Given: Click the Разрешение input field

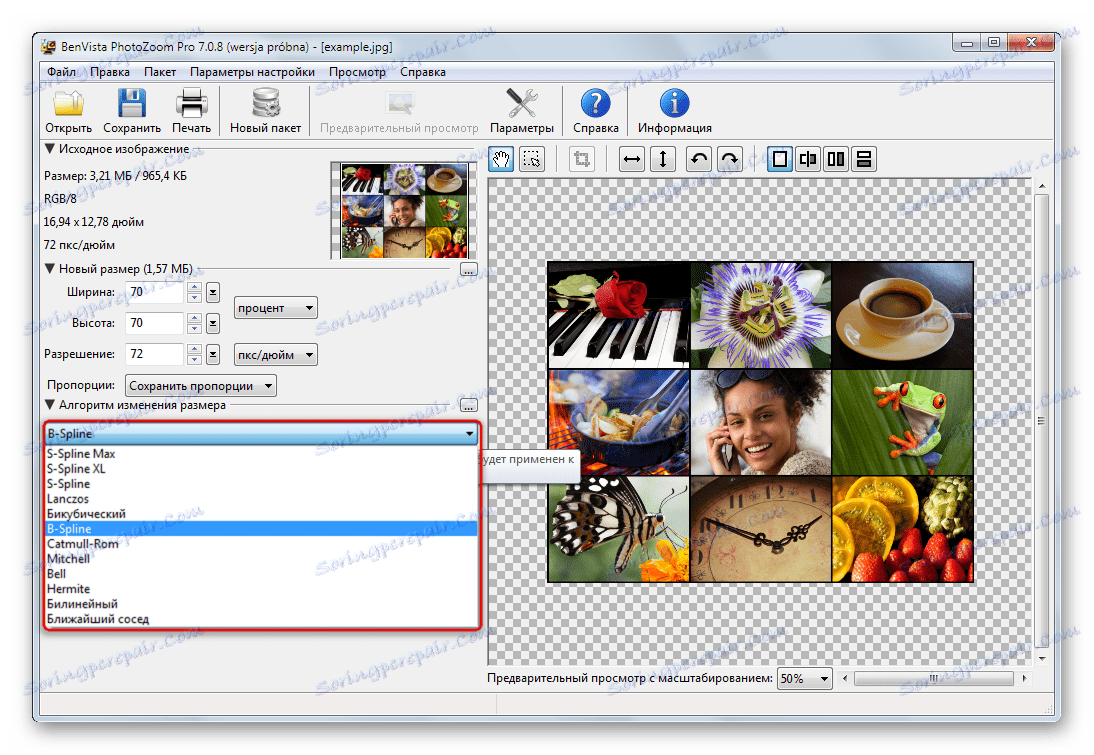Looking at the screenshot, I should (155, 354).
